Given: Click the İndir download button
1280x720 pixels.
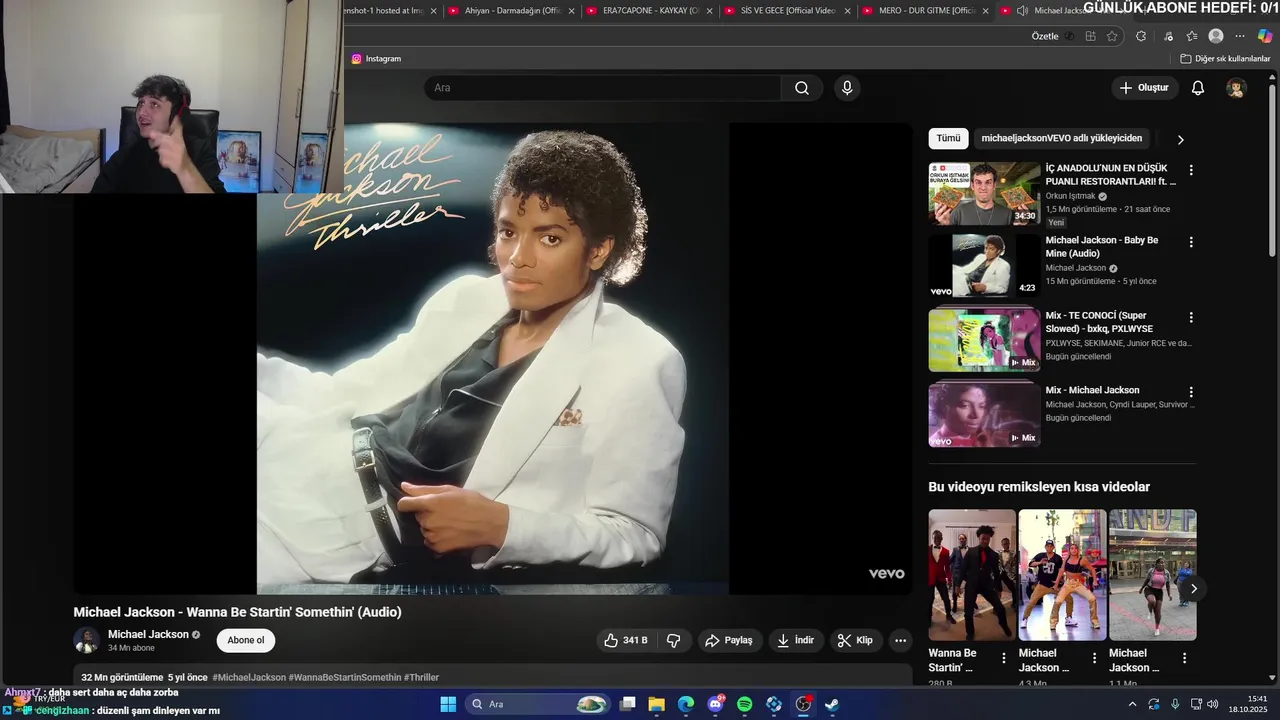Looking at the screenshot, I should coord(796,640).
